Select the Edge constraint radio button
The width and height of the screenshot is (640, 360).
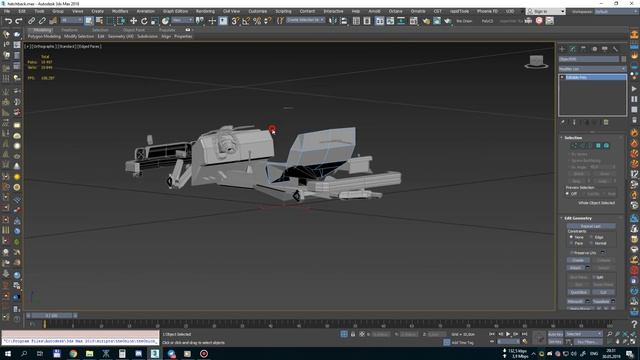(x=591, y=237)
